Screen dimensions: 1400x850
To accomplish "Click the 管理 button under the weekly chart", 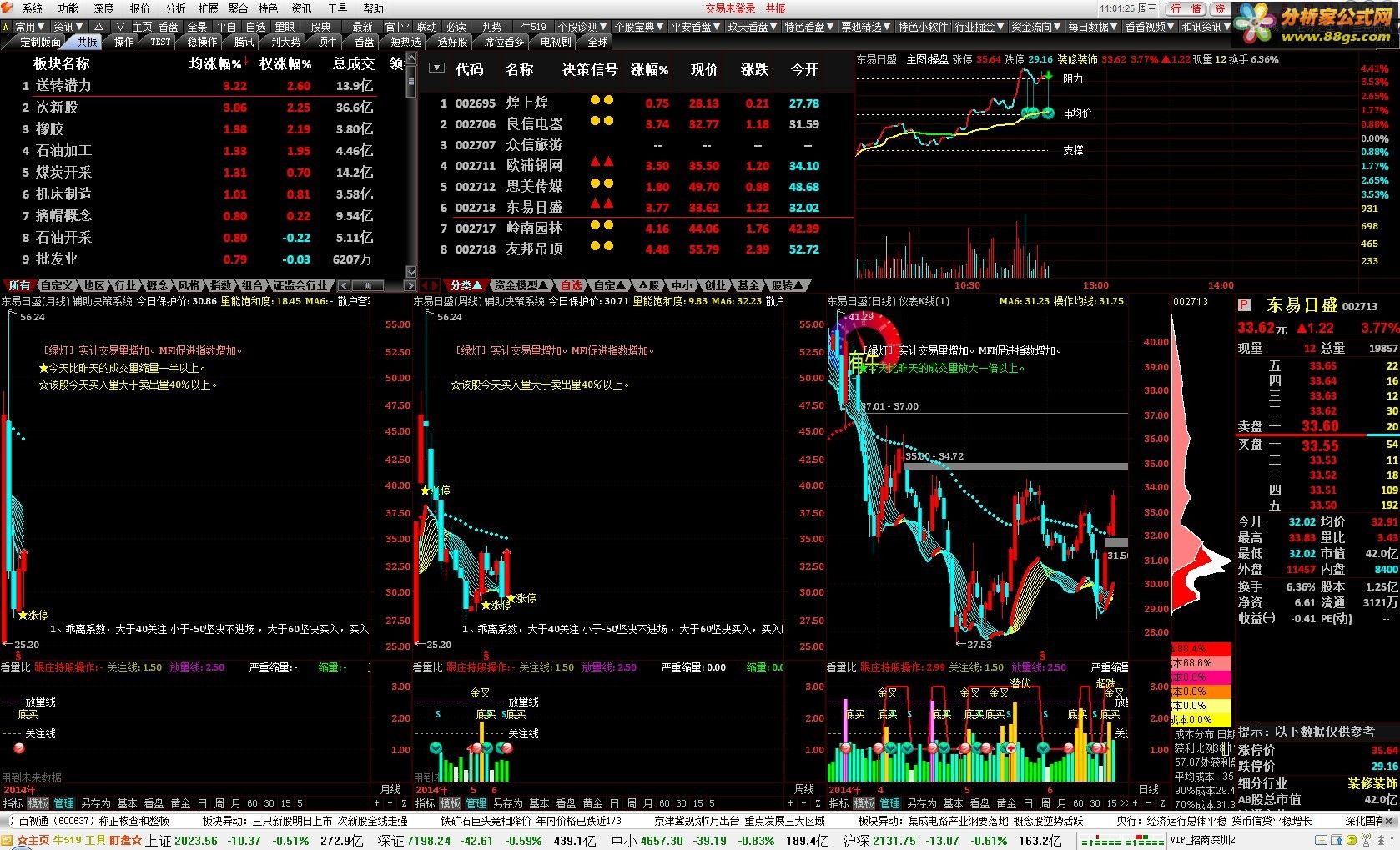I will click(476, 803).
